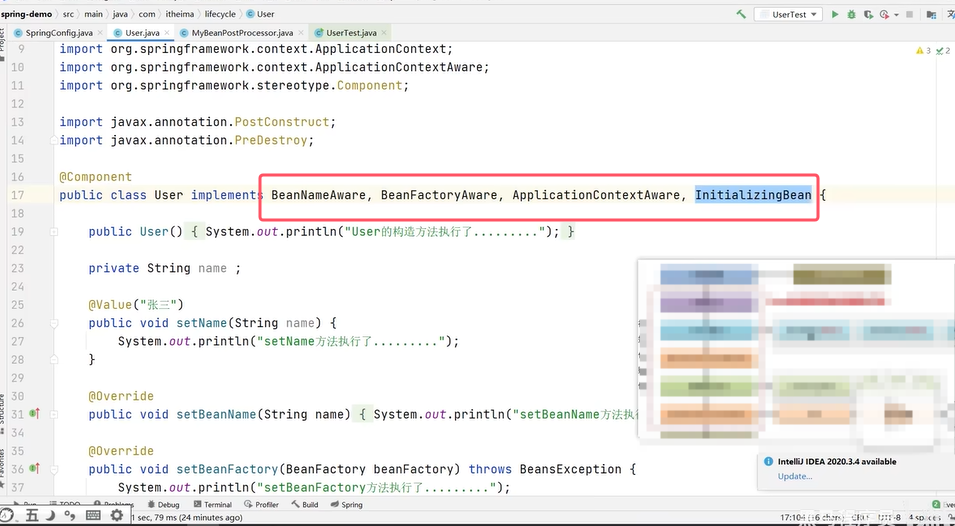
Task: Expand the folded setBeanName method at line 31
Action: tap(54, 415)
